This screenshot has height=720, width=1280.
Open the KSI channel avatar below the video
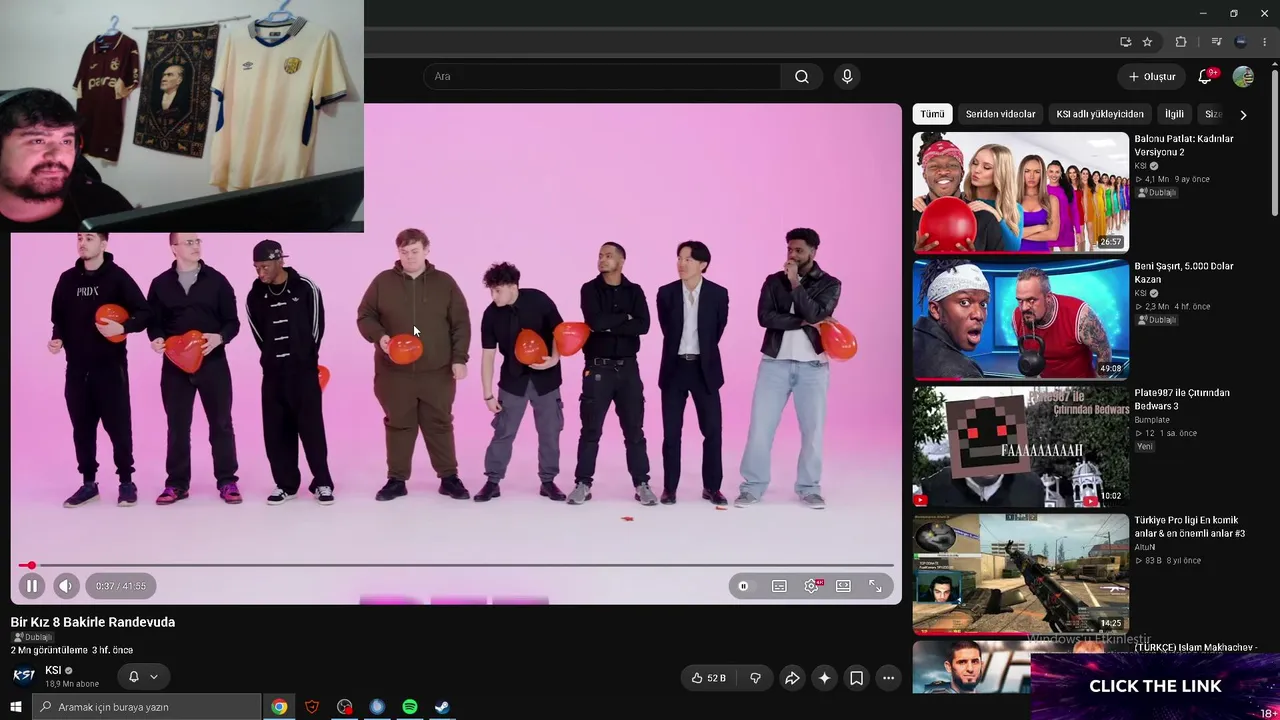point(24,676)
